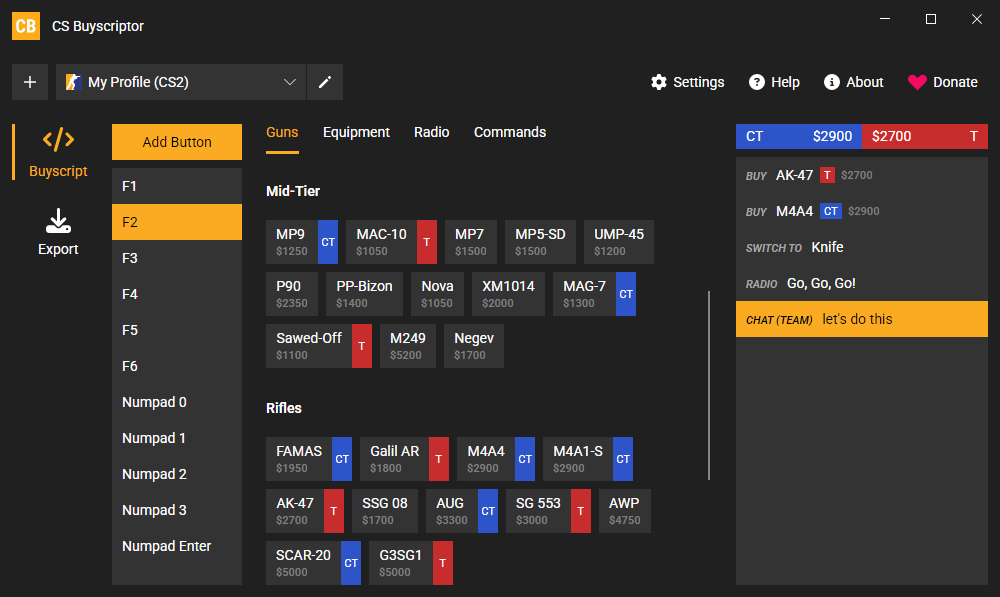Select the Numpad Enter binding

tap(177, 547)
